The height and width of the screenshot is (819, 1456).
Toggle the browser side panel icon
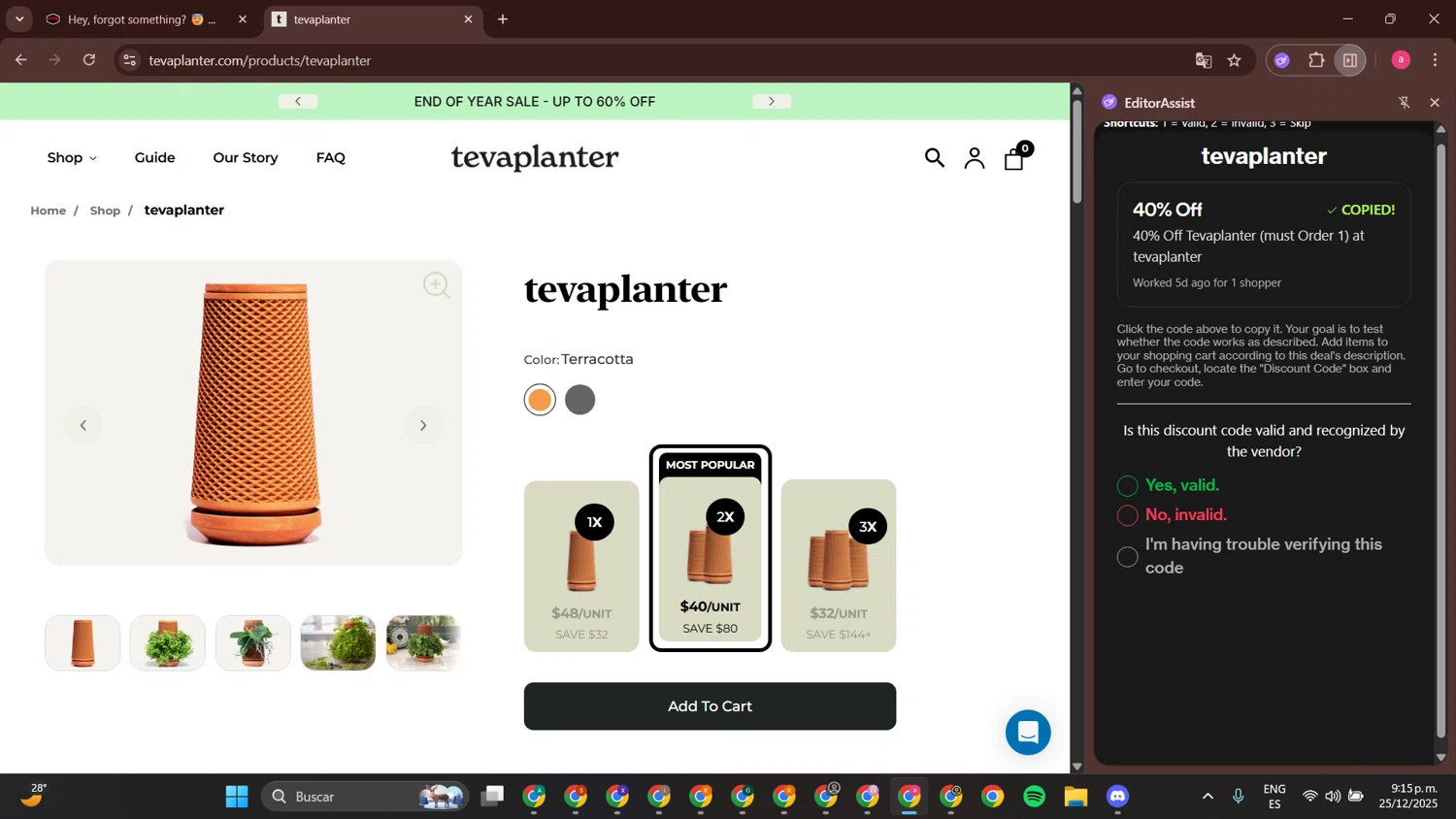pyautogui.click(x=1350, y=60)
